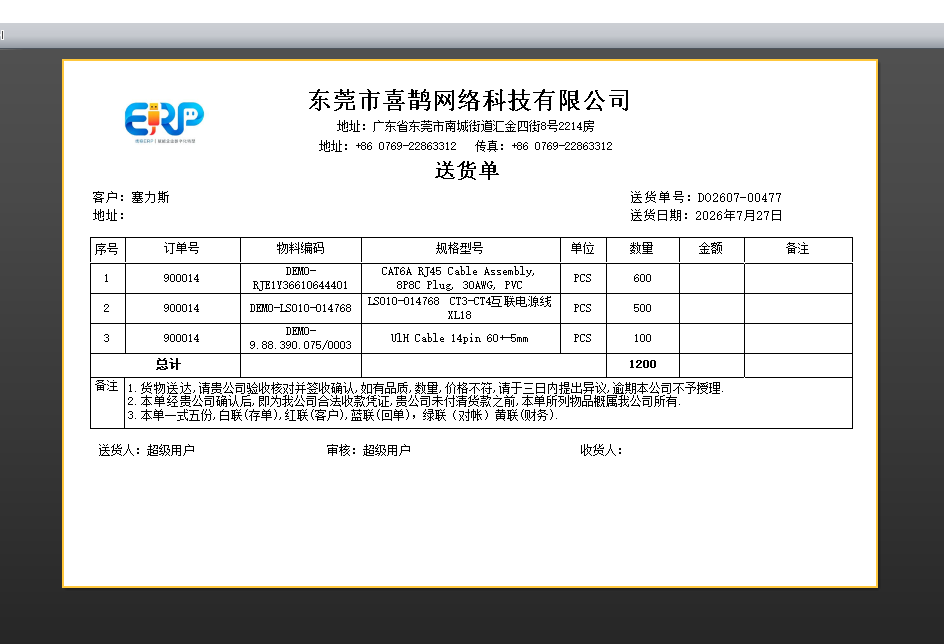Click sequence number 3 in third row
The image size is (944, 644).
click(107, 338)
